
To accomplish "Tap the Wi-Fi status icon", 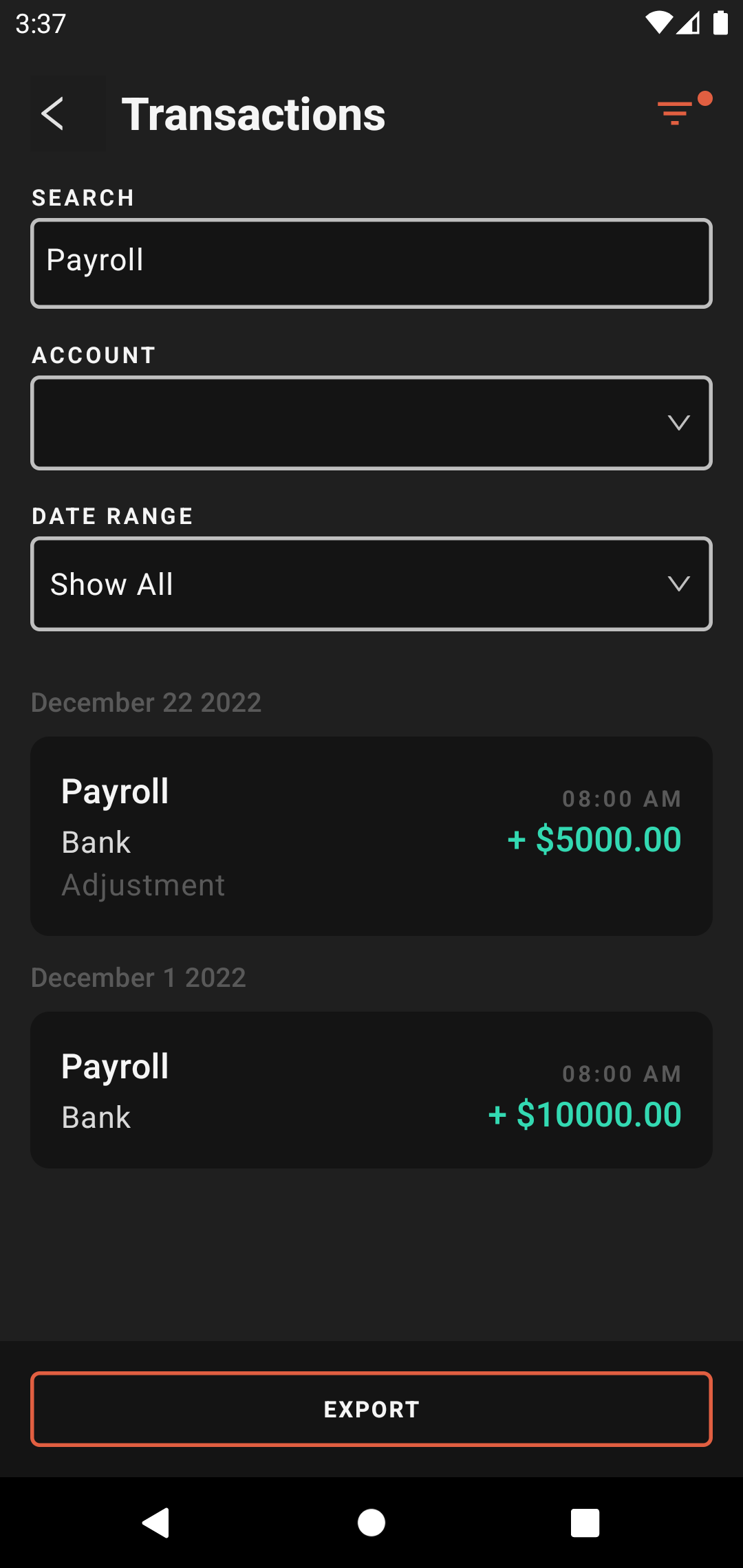I will click(658, 23).
